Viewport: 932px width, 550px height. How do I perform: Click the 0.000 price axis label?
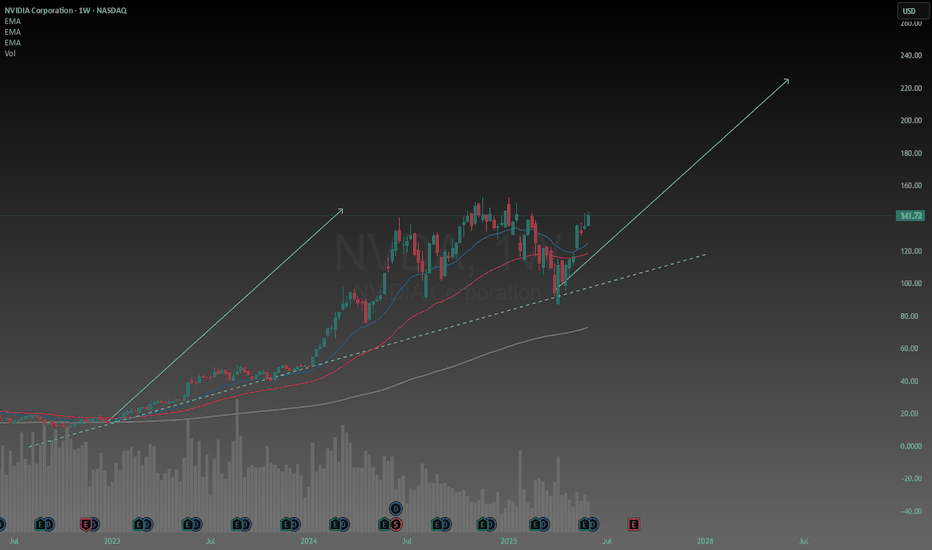tap(911, 446)
